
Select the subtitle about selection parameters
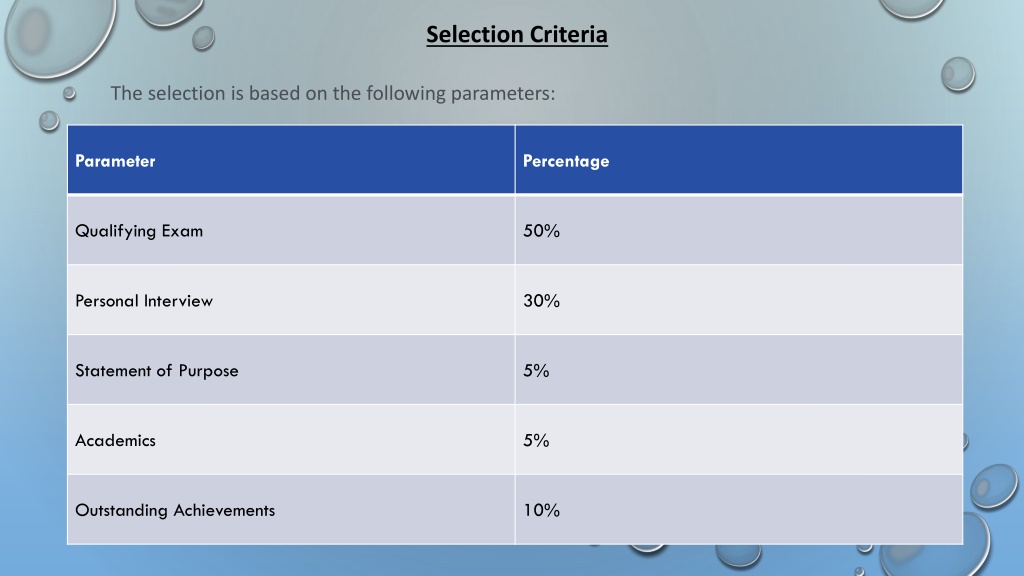[332, 93]
